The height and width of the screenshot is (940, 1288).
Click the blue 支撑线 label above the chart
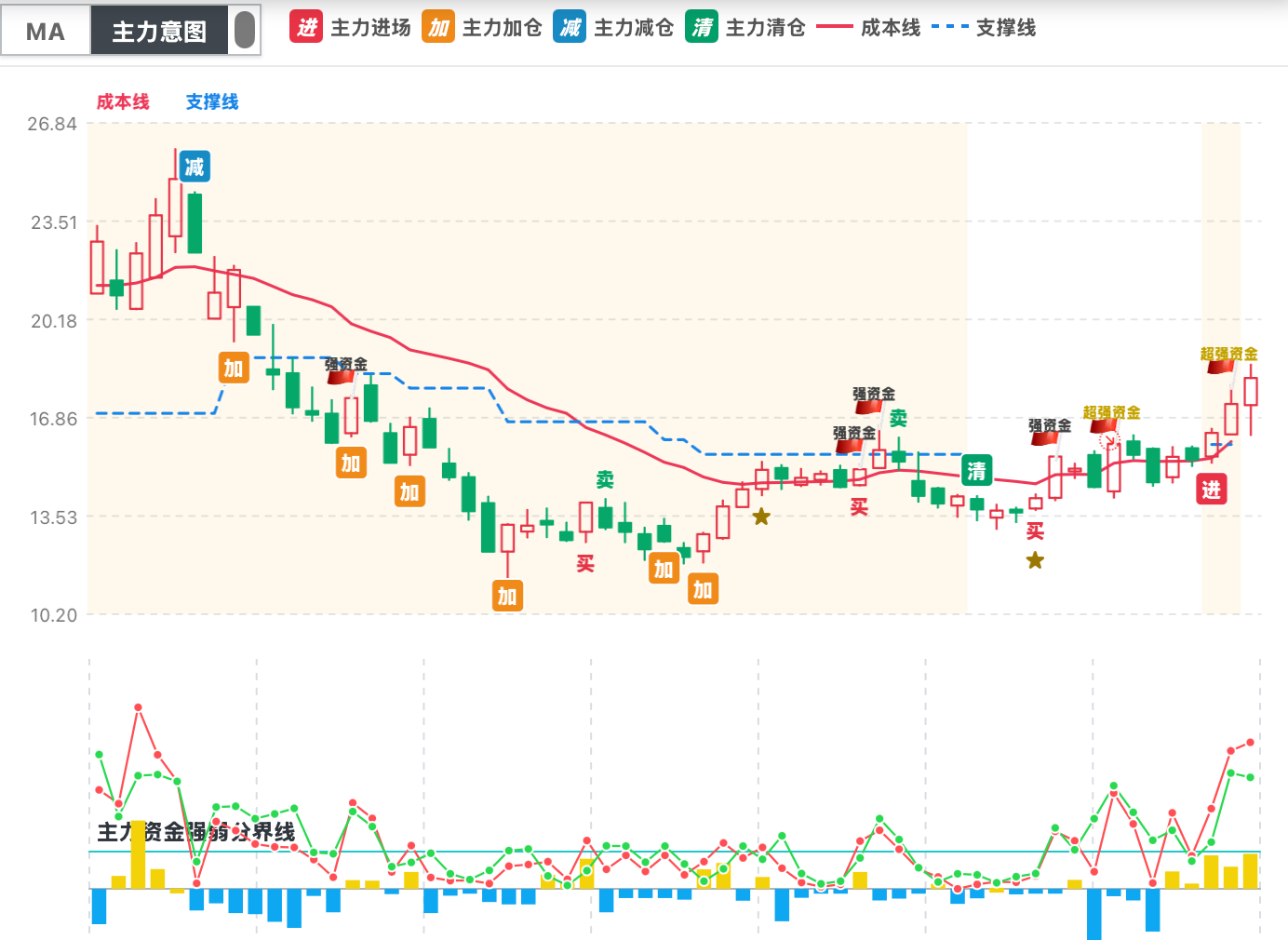point(212,101)
